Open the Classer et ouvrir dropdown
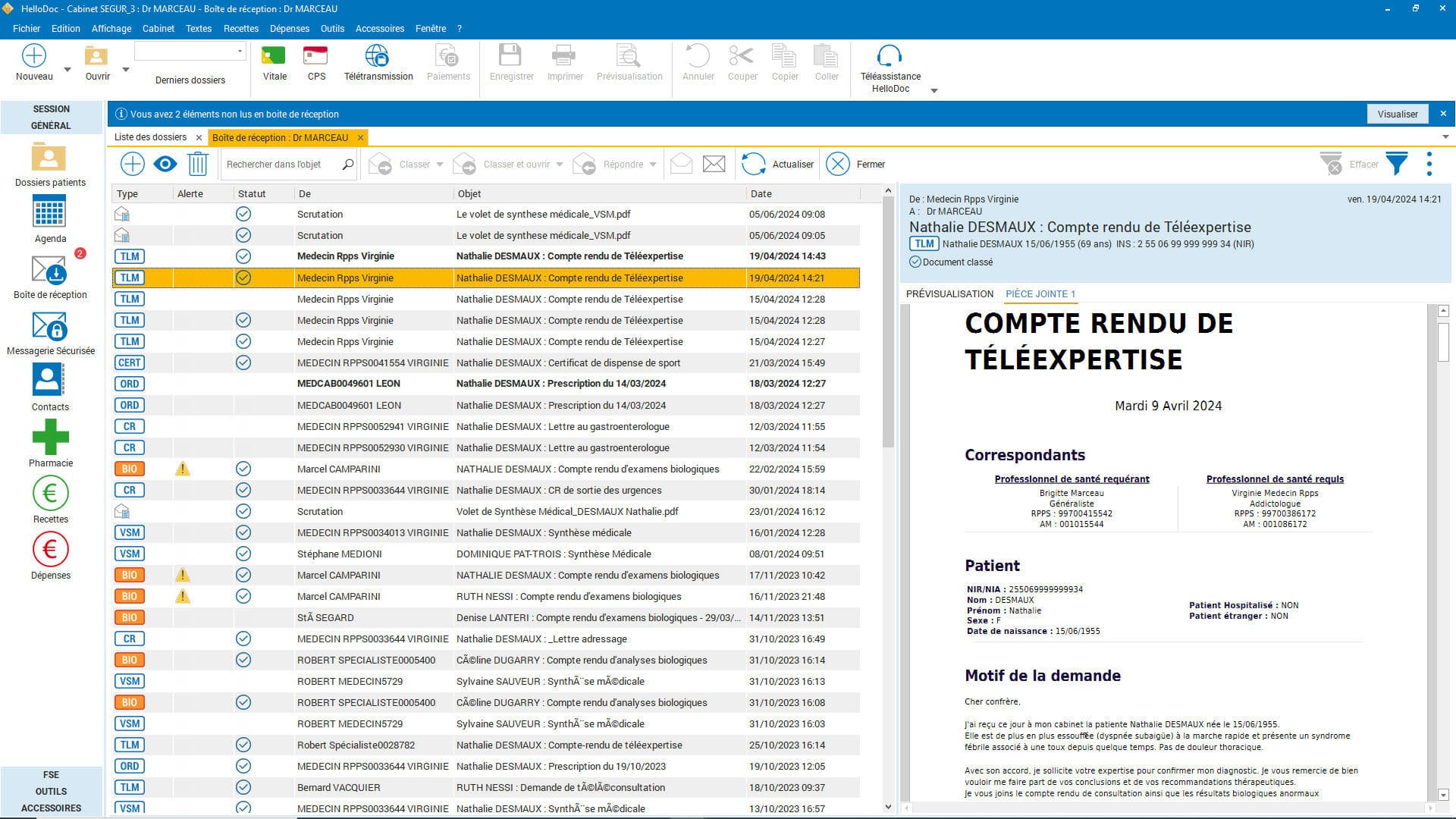1456x819 pixels. [x=560, y=164]
